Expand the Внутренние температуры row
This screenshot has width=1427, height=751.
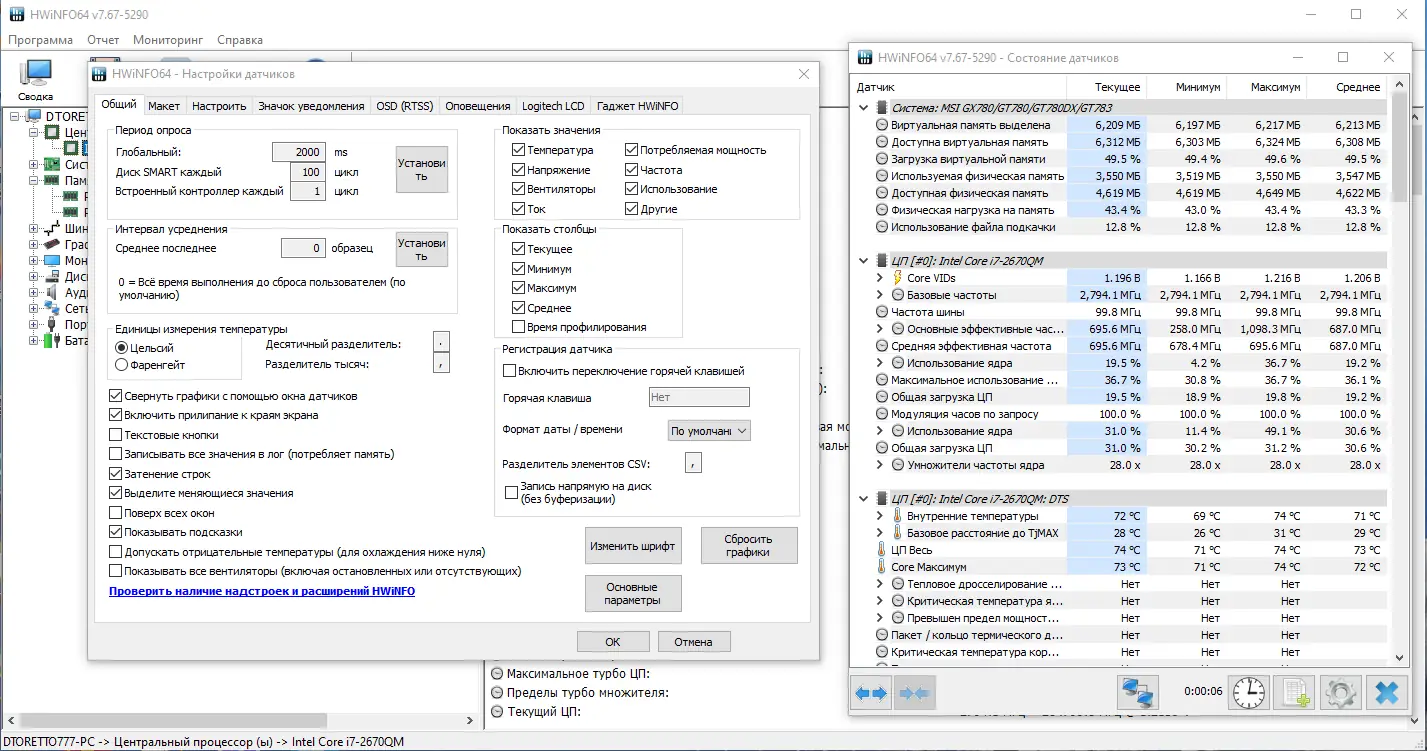(880, 516)
